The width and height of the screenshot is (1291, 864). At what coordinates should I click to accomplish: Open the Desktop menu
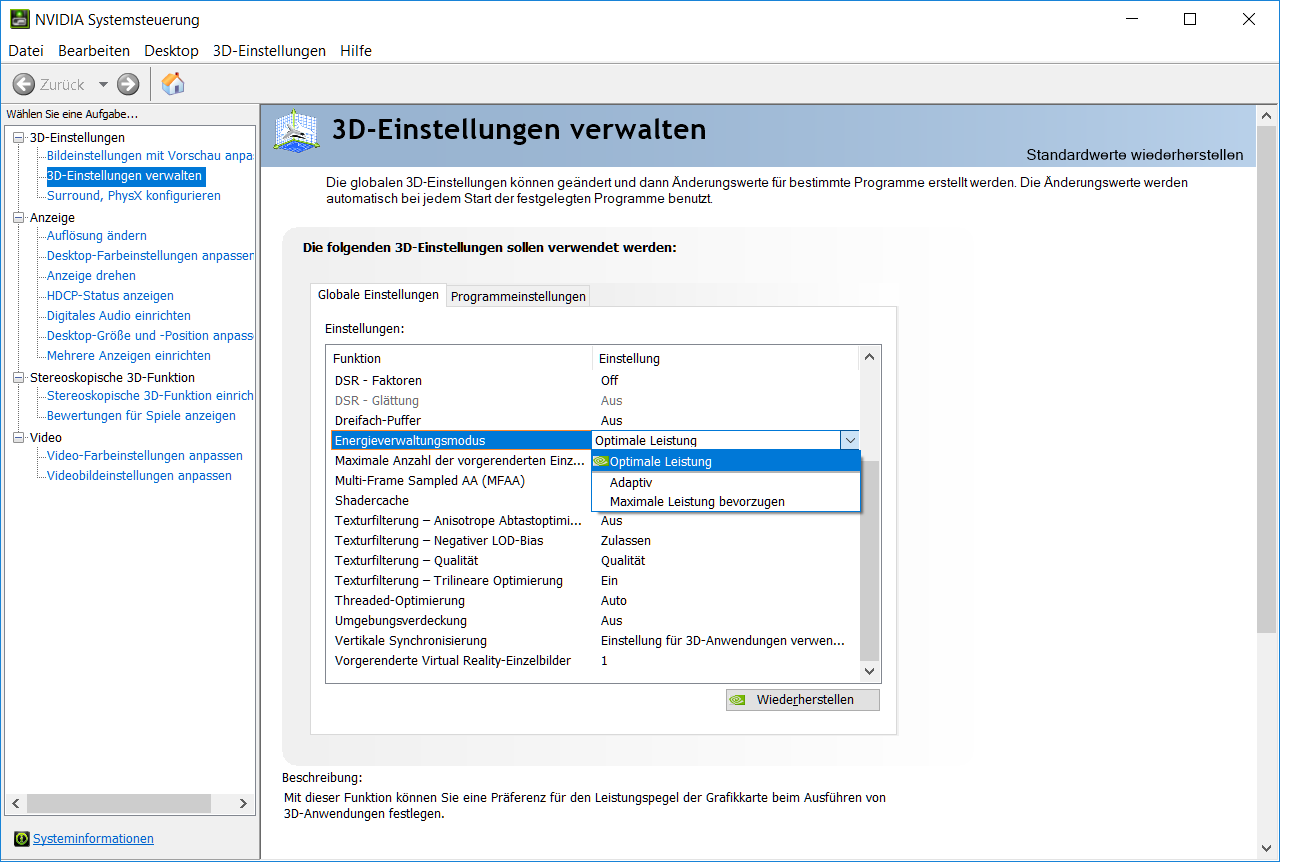pos(171,50)
